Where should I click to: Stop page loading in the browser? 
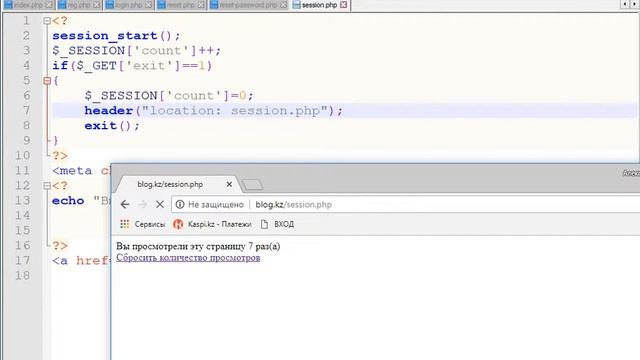click(160, 204)
